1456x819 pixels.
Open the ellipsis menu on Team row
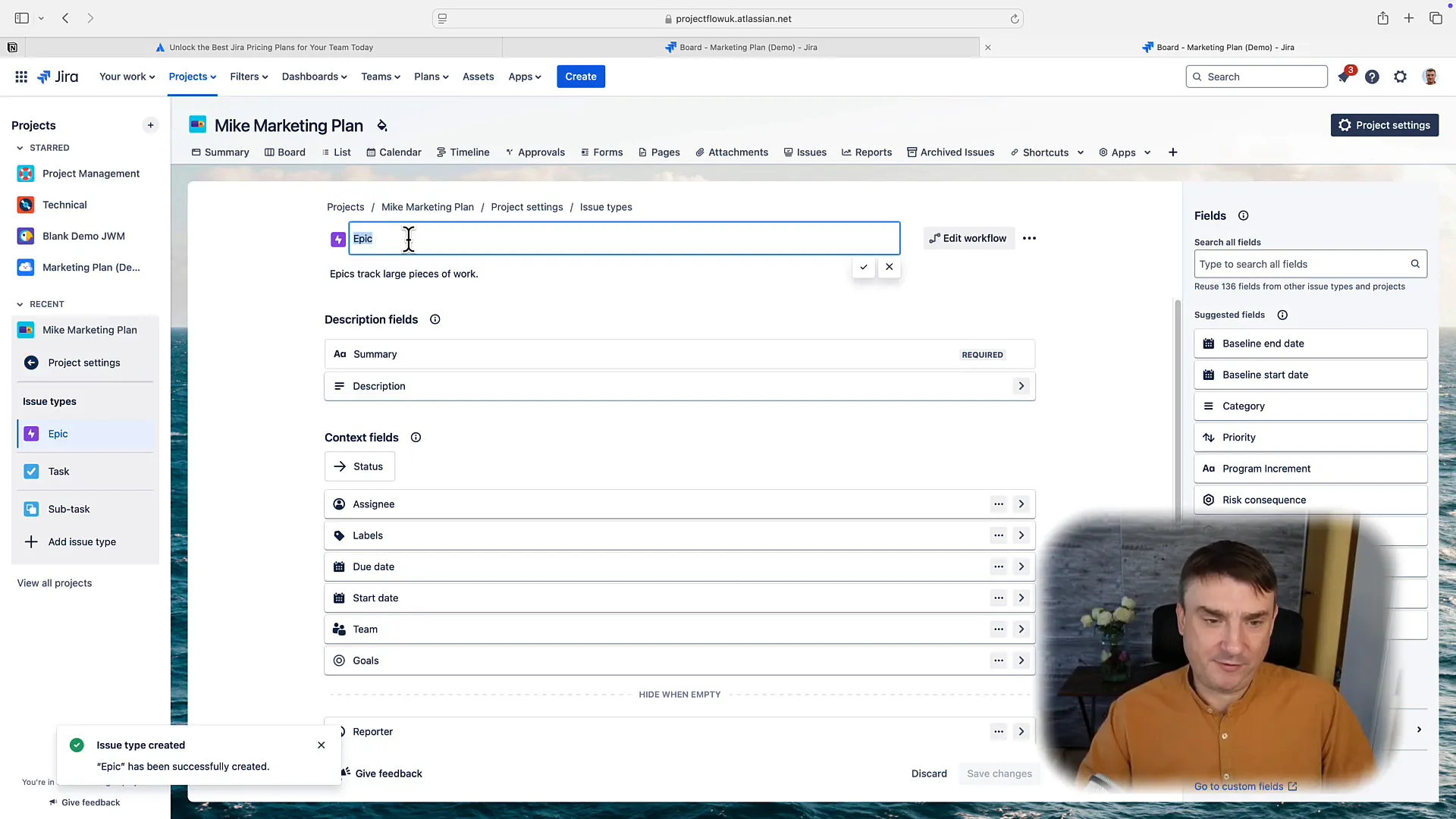click(x=999, y=629)
